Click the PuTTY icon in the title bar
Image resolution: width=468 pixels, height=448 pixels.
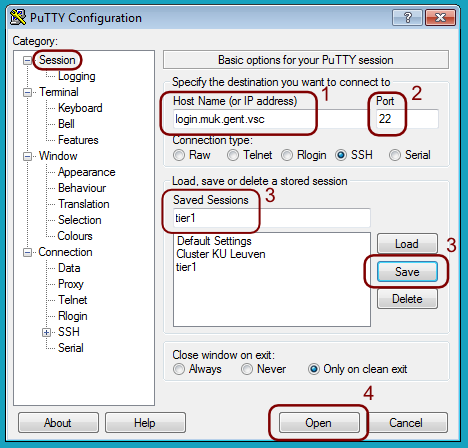click(x=18, y=18)
